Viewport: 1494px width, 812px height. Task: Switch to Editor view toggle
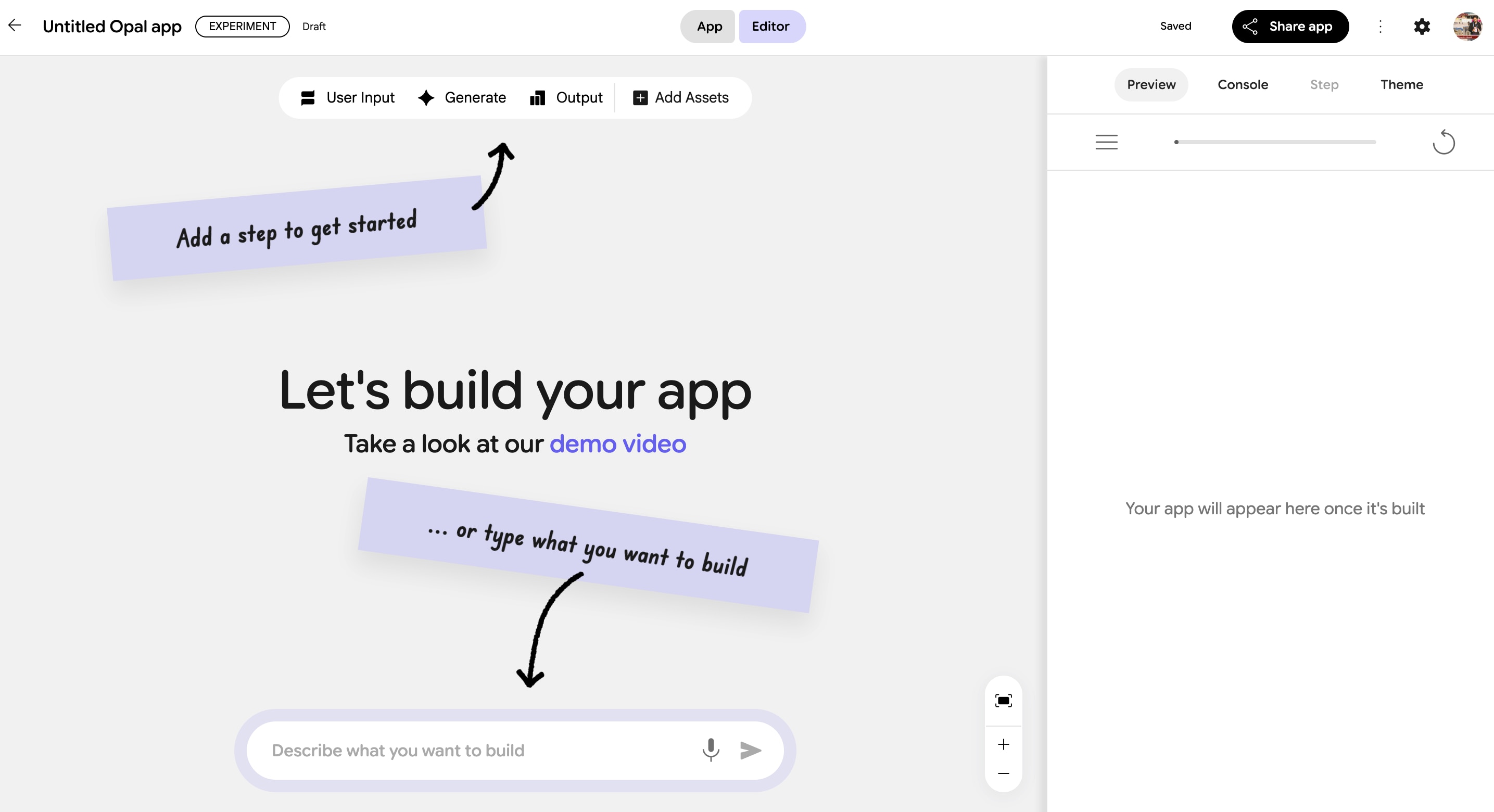[x=770, y=26]
